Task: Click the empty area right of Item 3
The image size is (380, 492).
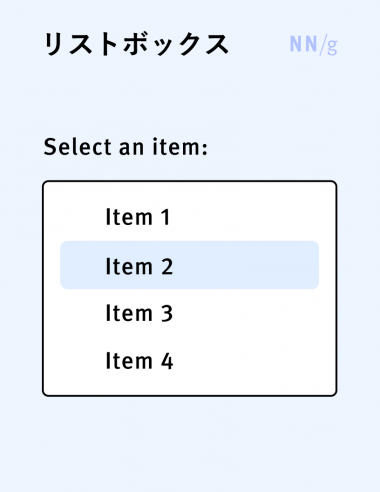Action: tap(246, 313)
